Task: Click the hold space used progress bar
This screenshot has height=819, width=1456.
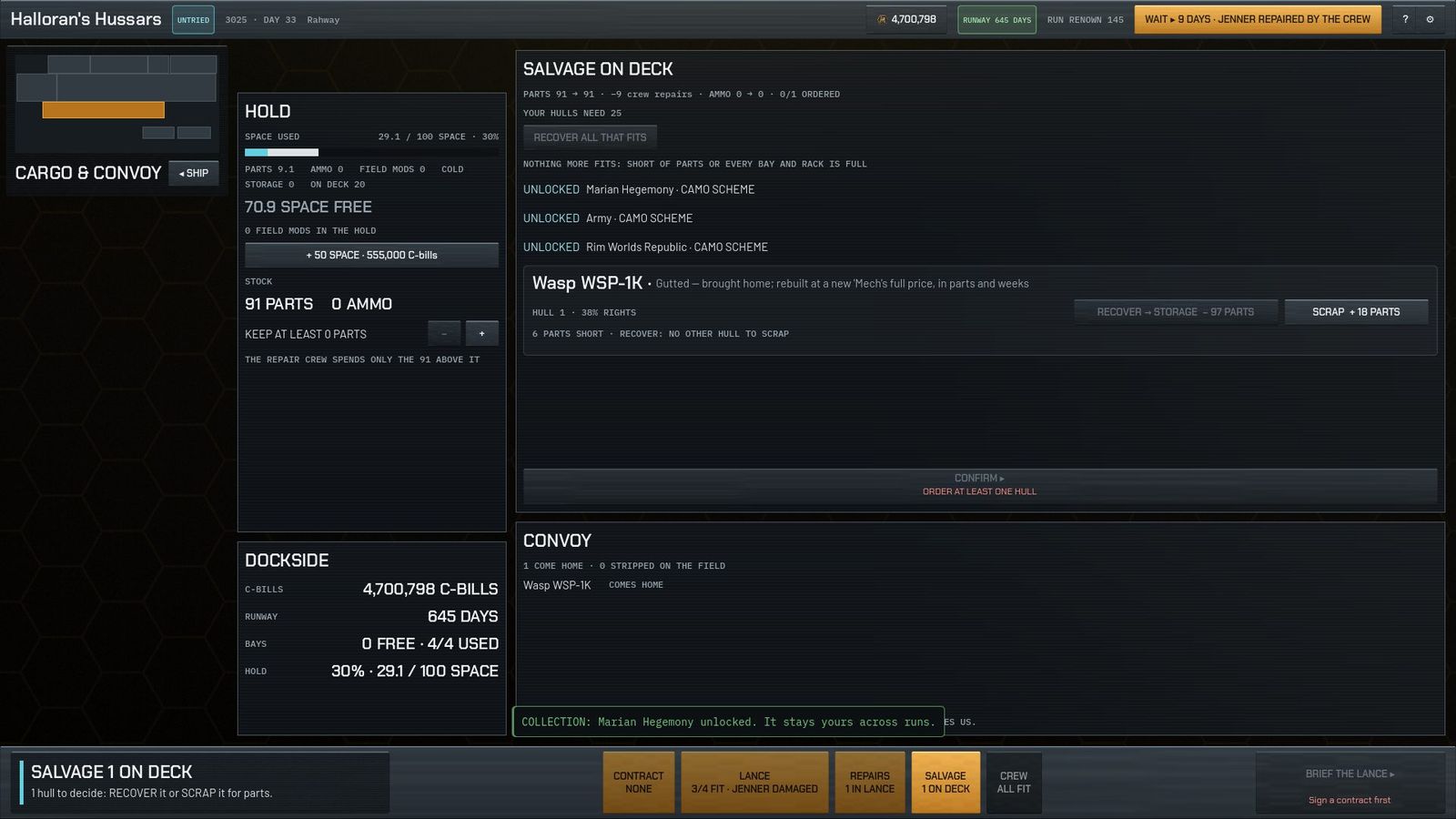Action: point(371,152)
